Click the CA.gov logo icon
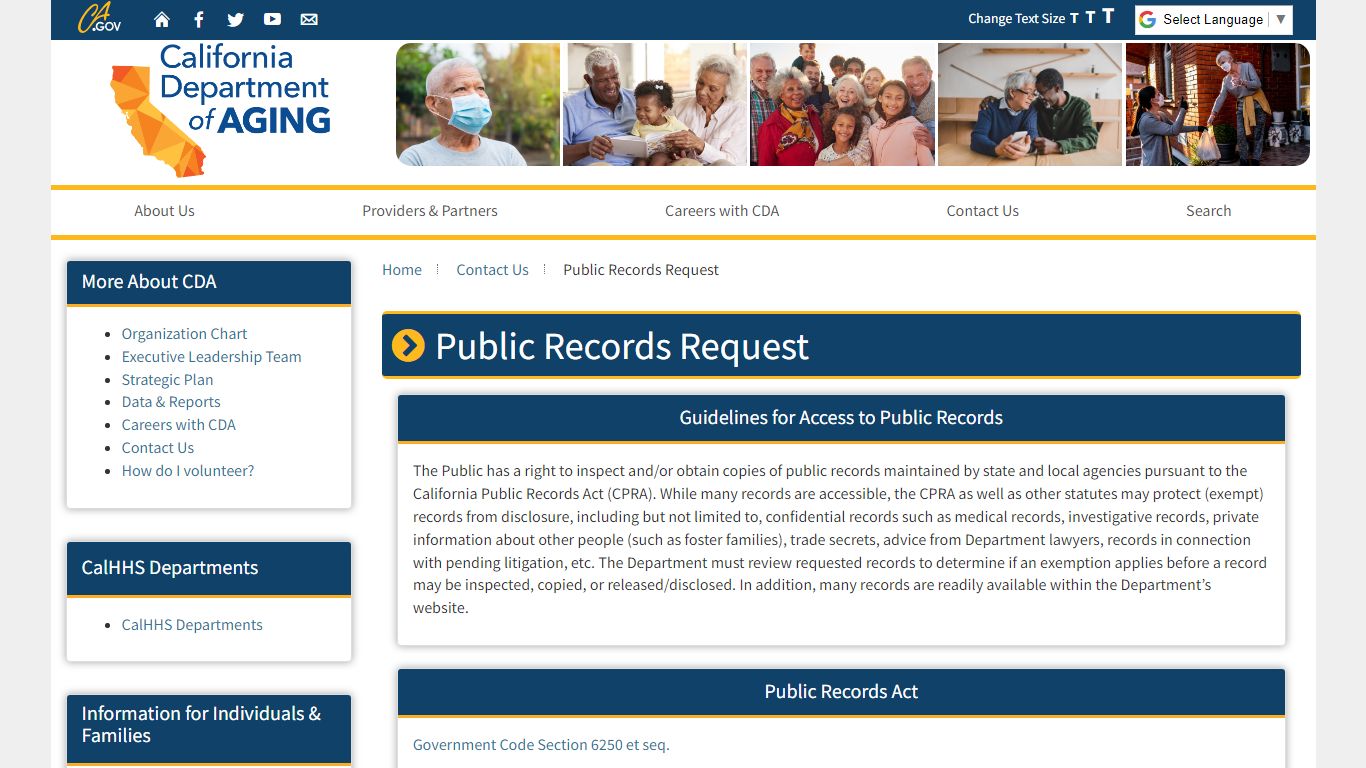1366x768 pixels. 99,18
